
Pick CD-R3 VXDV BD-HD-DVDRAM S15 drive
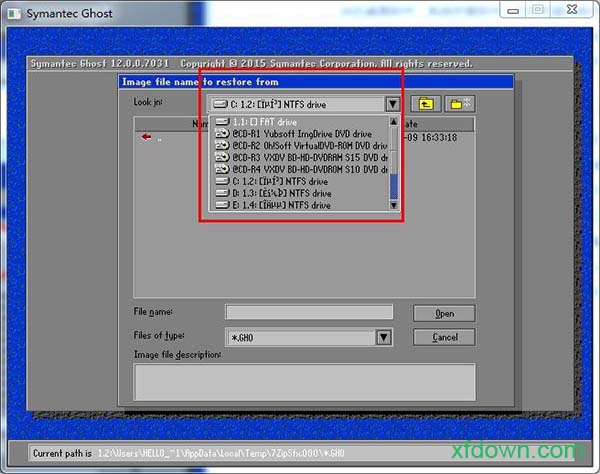point(300,158)
